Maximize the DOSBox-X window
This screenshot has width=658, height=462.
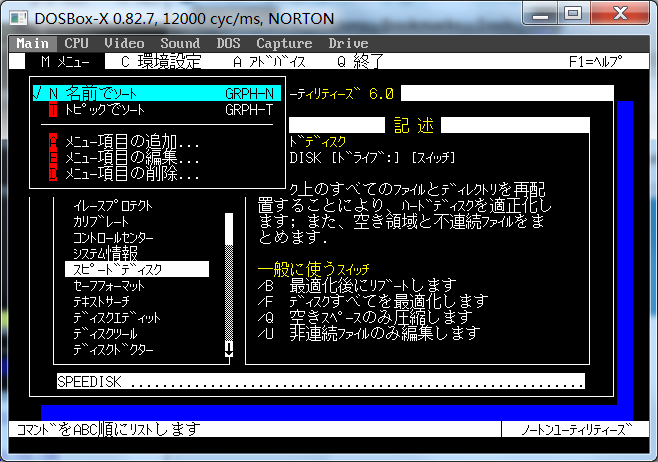click(x=573, y=13)
